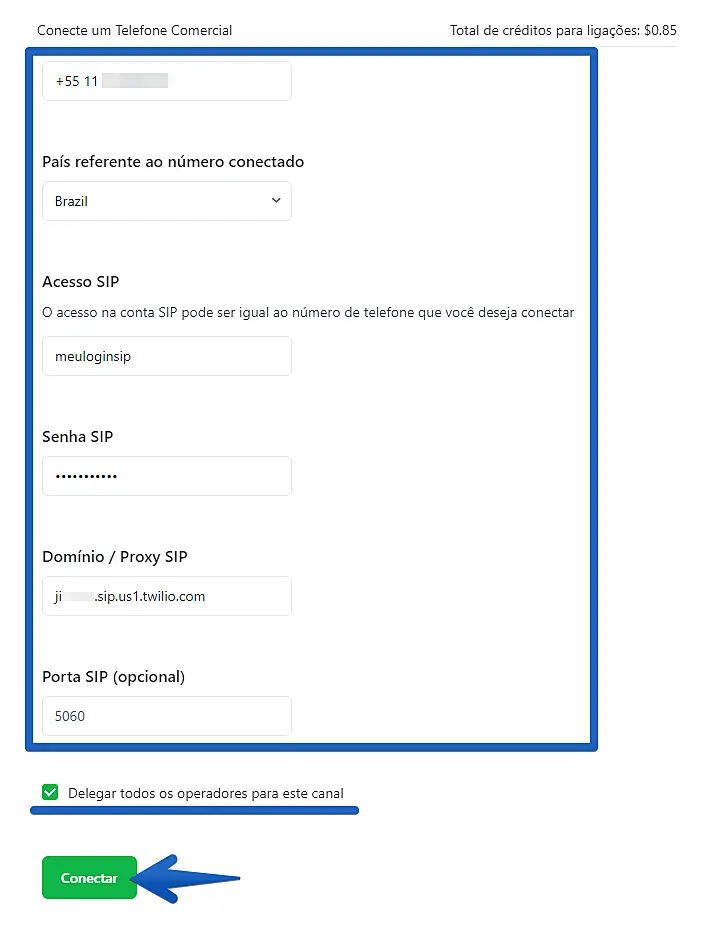Toggle the Delegar todos os operadores checkbox
Screen dimensions: 720x928
coord(50,793)
